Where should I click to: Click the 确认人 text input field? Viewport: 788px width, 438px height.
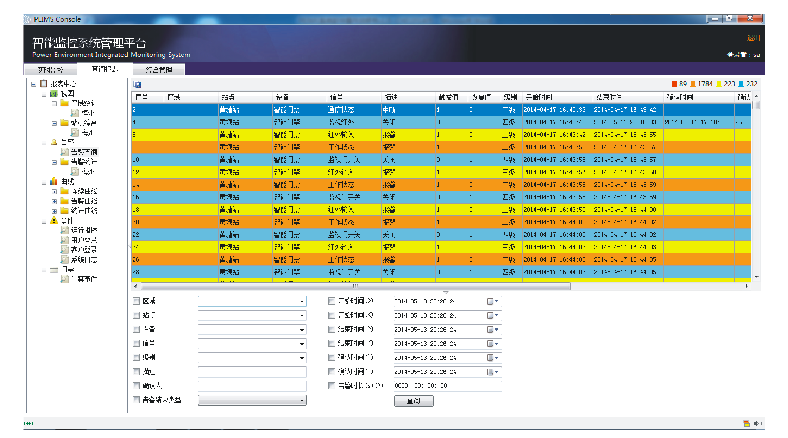tap(252, 386)
